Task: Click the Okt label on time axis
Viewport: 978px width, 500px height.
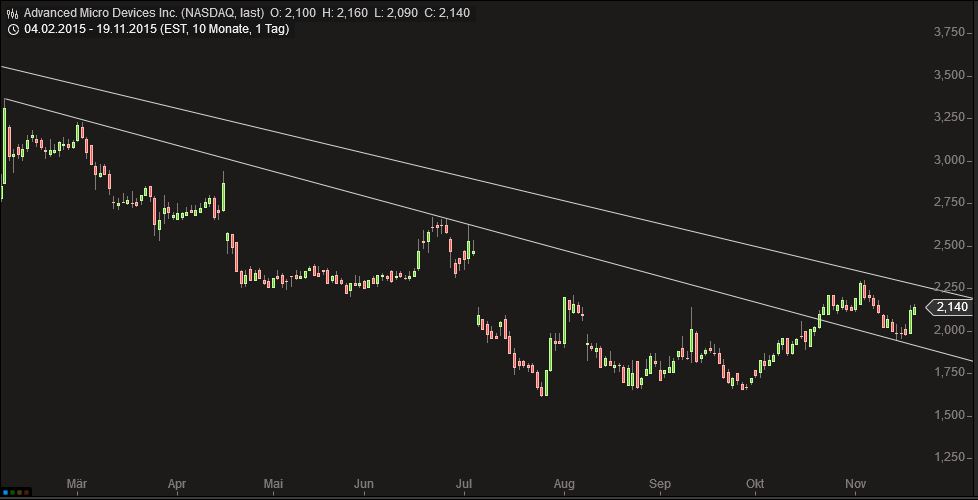Action: [x=755, y=484]
